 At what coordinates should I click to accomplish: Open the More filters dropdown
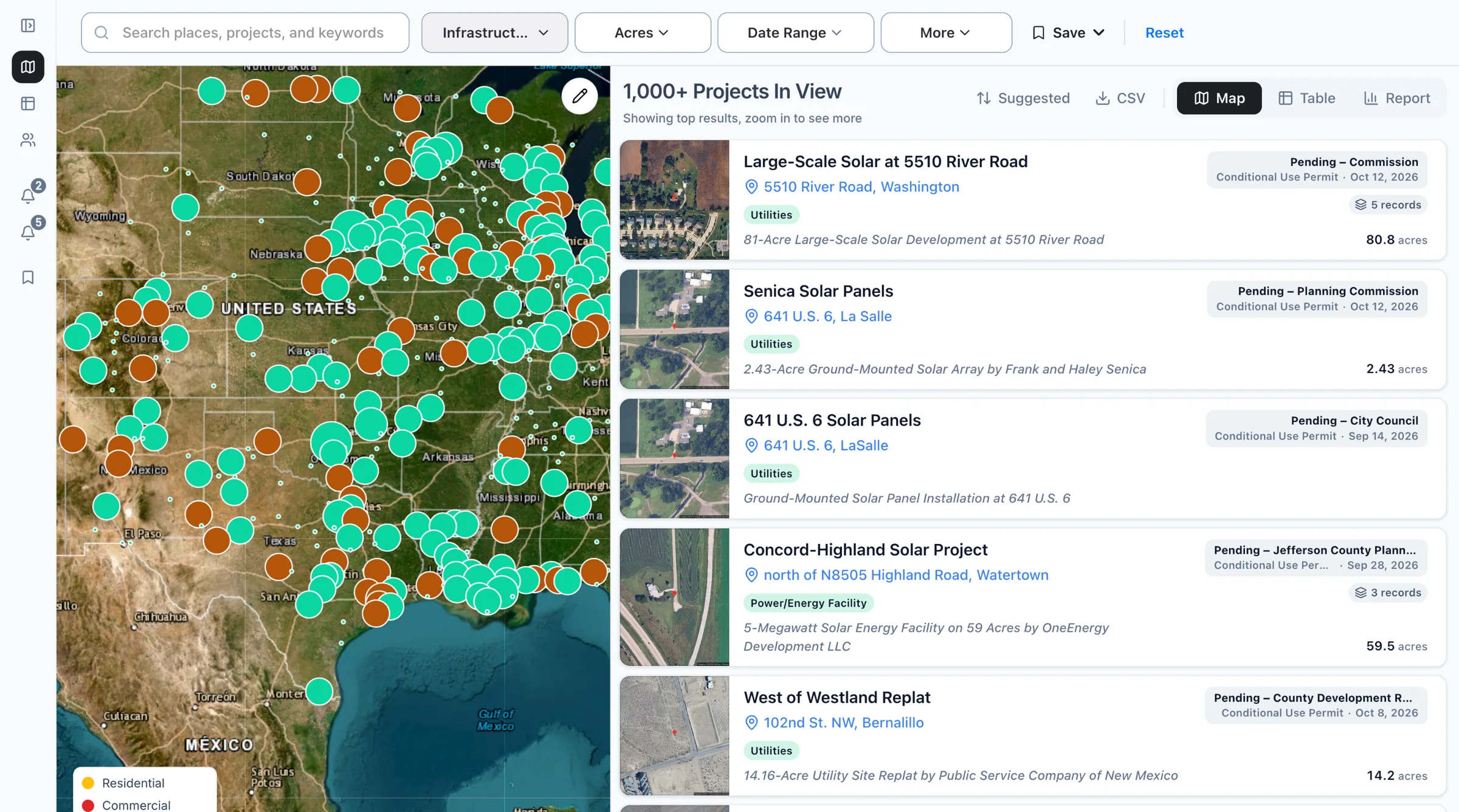pyautogui.click(x=946, y=33)
